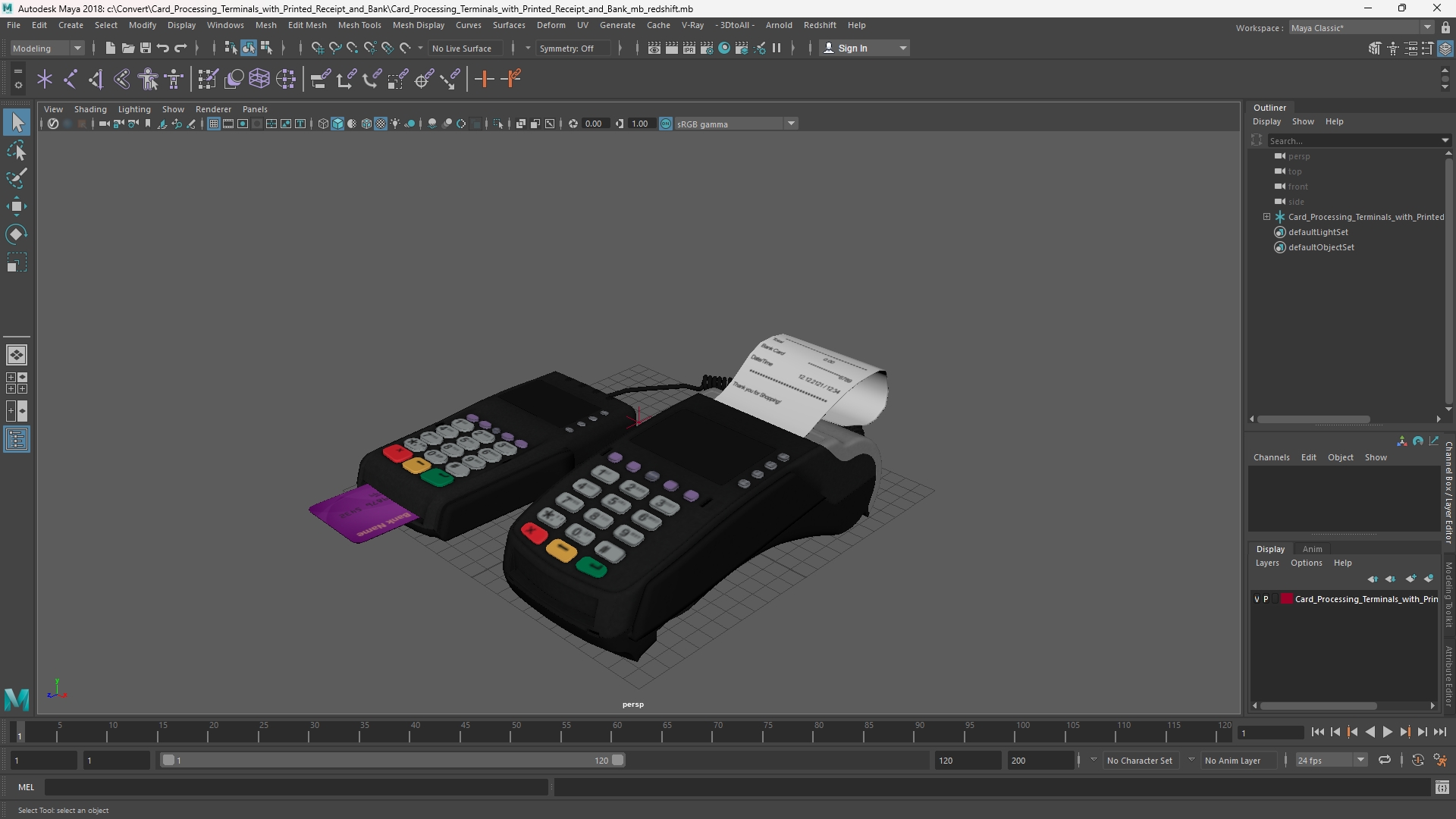Toggle viewport grid display icon
The image size is (1456, 819).
tap(214, 124)
